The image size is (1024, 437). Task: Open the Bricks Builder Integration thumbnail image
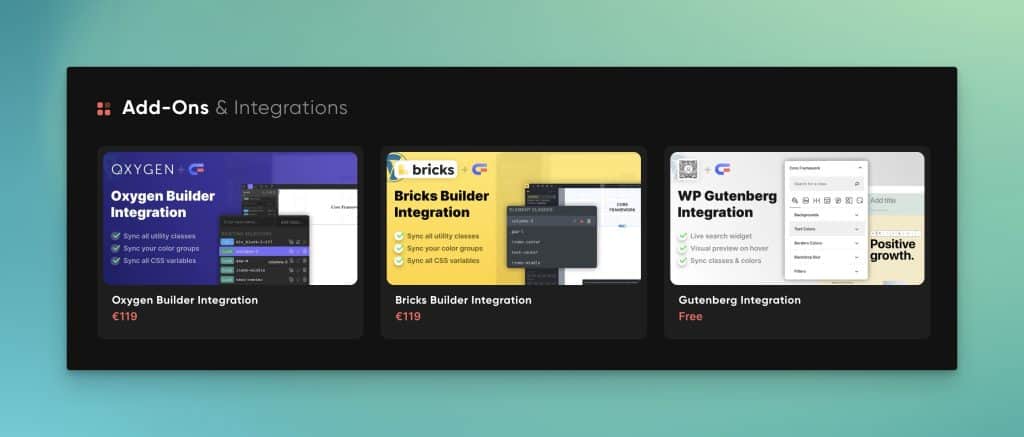tap(513, 218)
